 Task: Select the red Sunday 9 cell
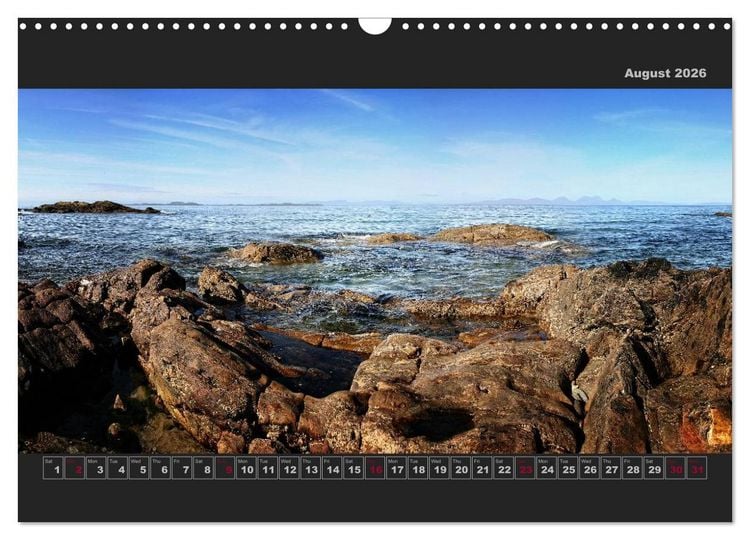pos(225,468)
